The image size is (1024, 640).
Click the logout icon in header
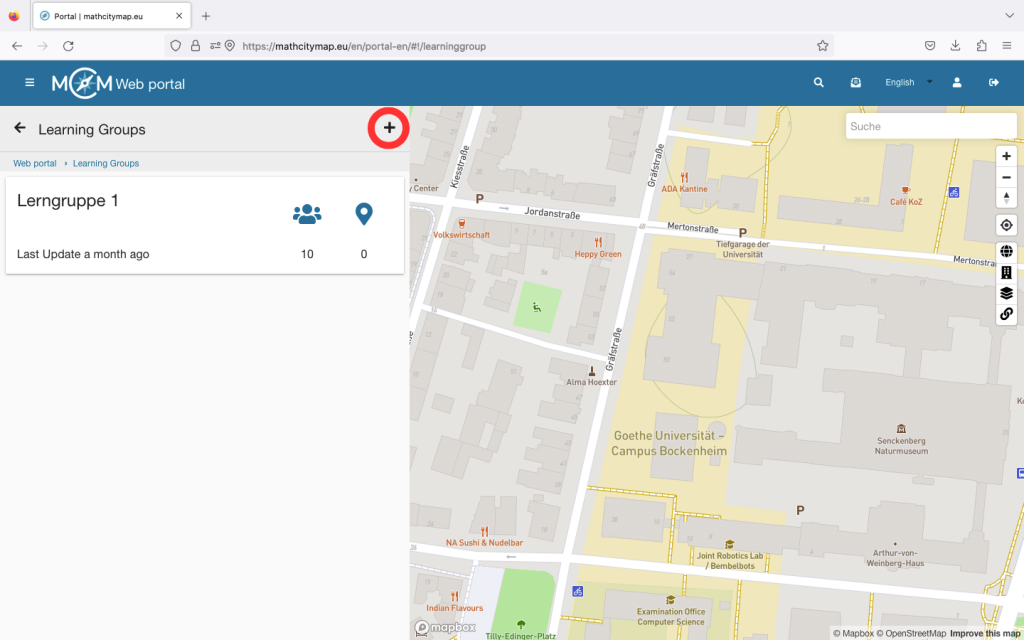pos(993,83)
